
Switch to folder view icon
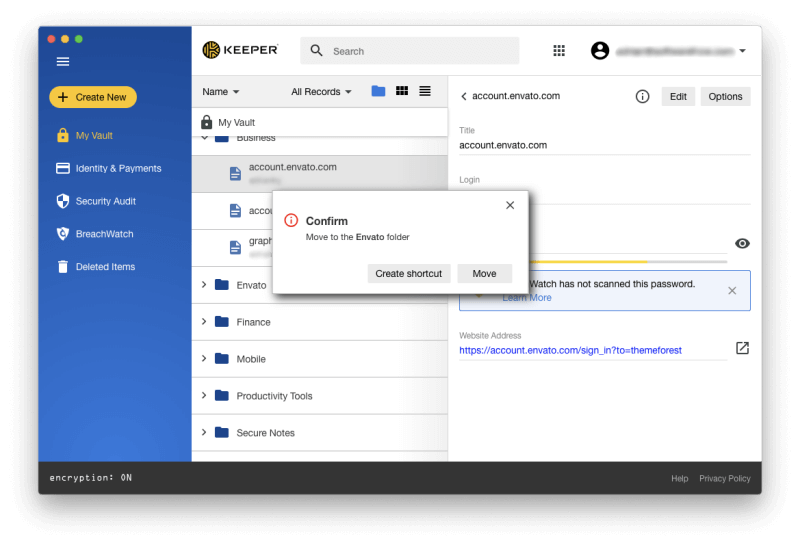coord(378,91)
